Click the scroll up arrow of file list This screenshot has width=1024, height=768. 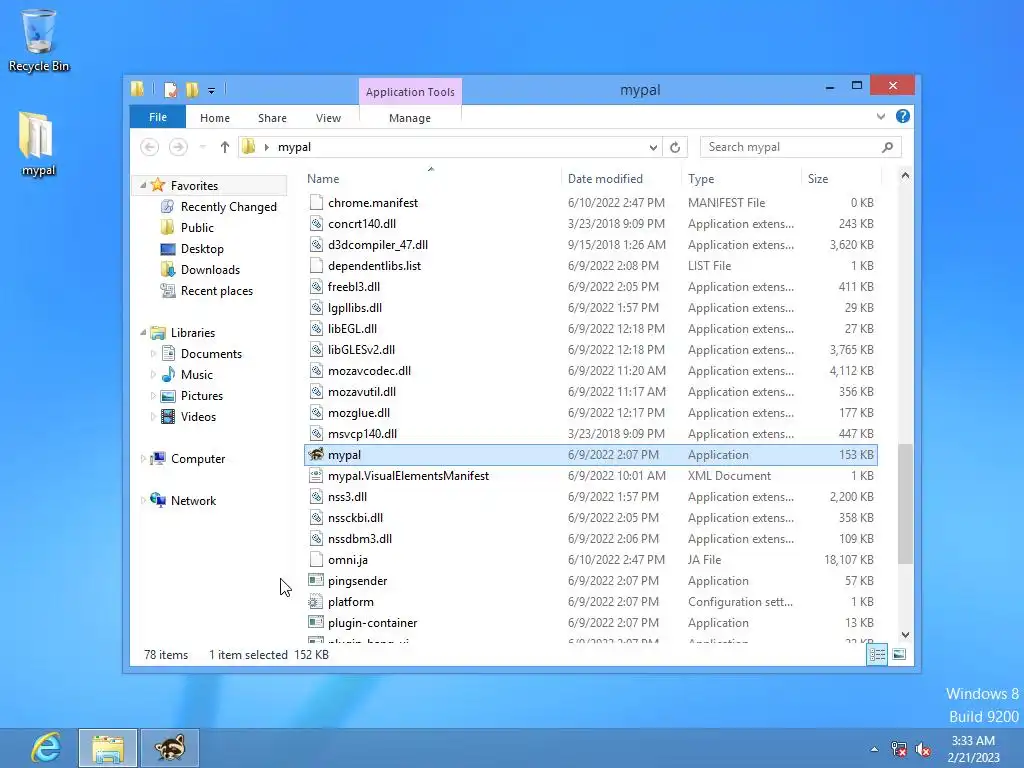[905, 175]
